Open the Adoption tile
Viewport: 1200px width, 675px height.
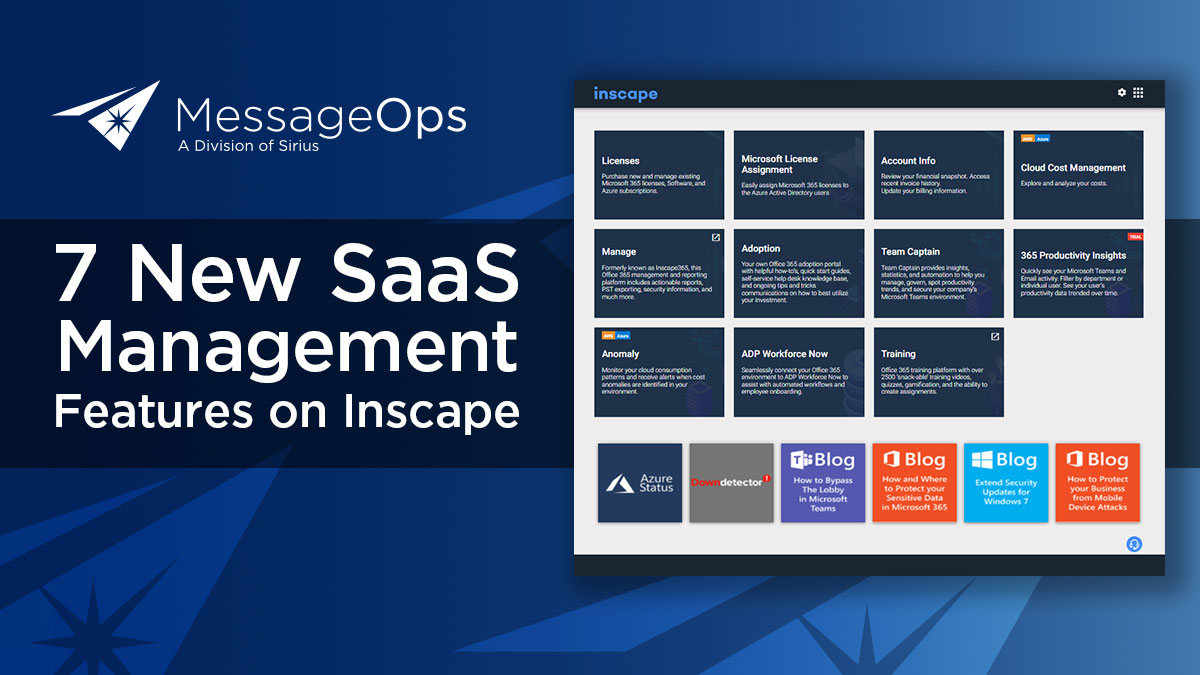coord(799,274)
